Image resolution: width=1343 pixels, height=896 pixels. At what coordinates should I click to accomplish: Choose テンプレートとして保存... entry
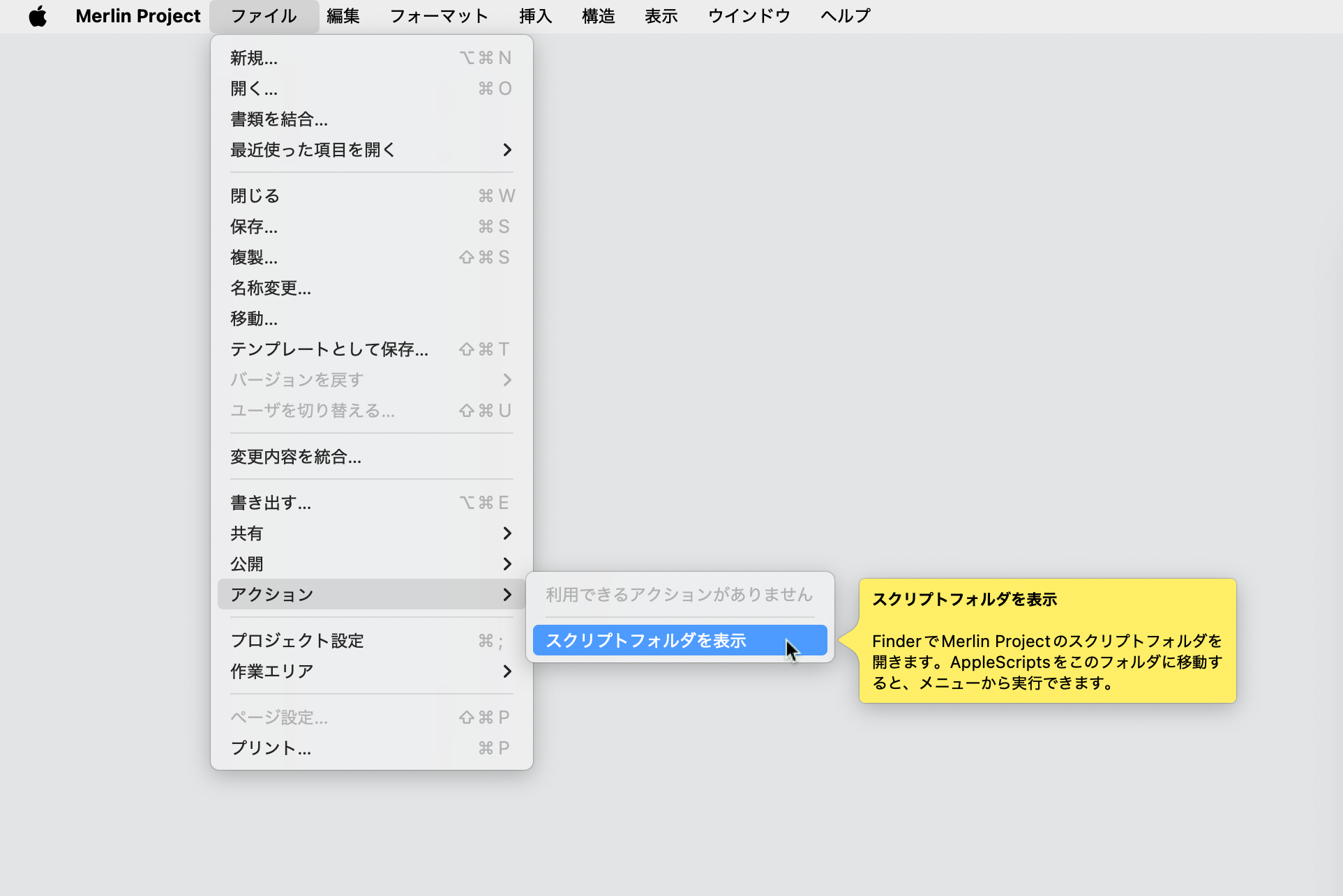(372, 349)
